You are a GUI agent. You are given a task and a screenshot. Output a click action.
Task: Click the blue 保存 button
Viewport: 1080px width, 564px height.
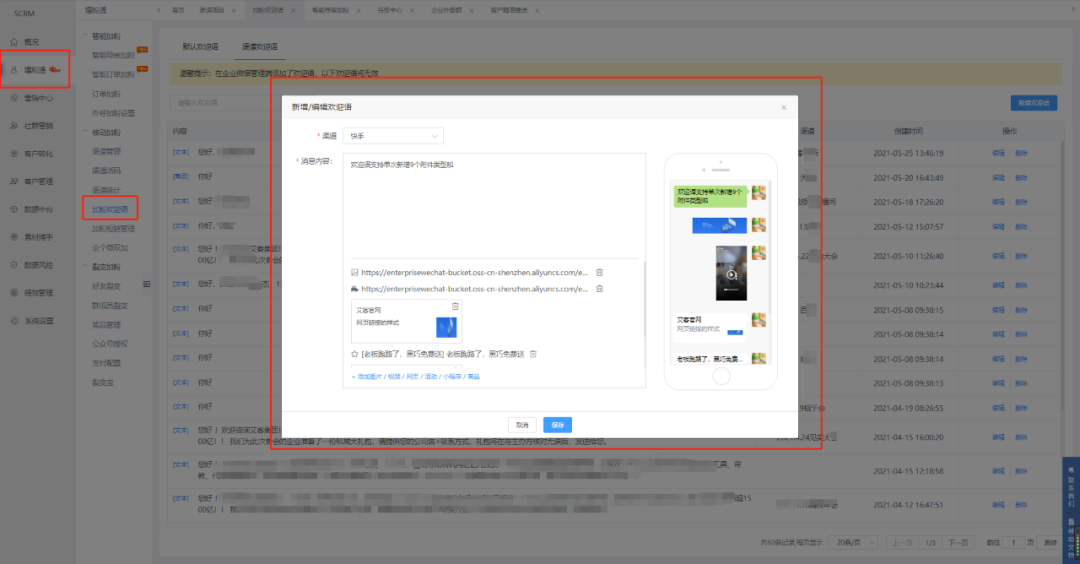click(x=558, y=424)
